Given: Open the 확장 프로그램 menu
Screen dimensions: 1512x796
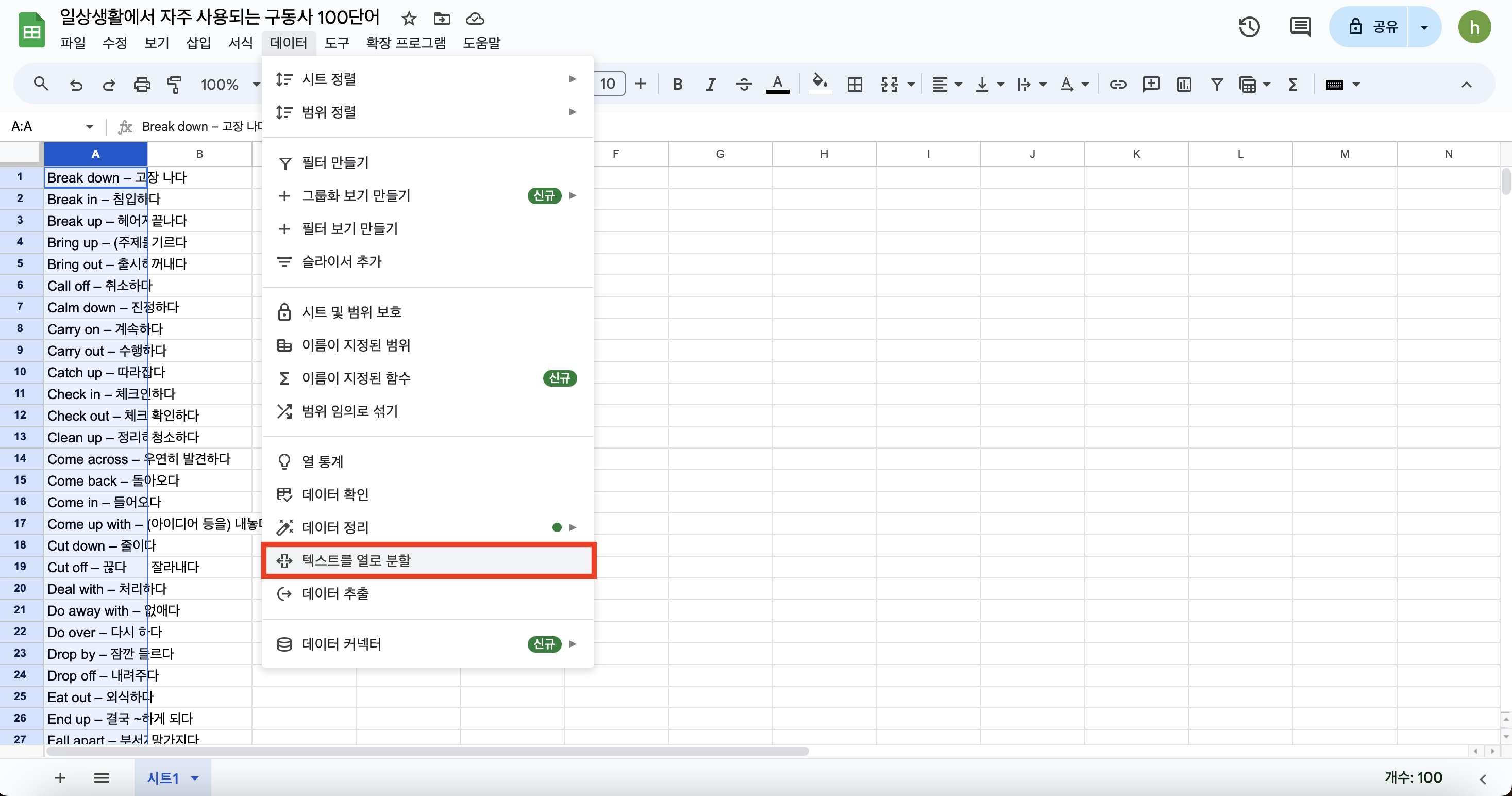Looking at the screenshot, I should 406,43.
